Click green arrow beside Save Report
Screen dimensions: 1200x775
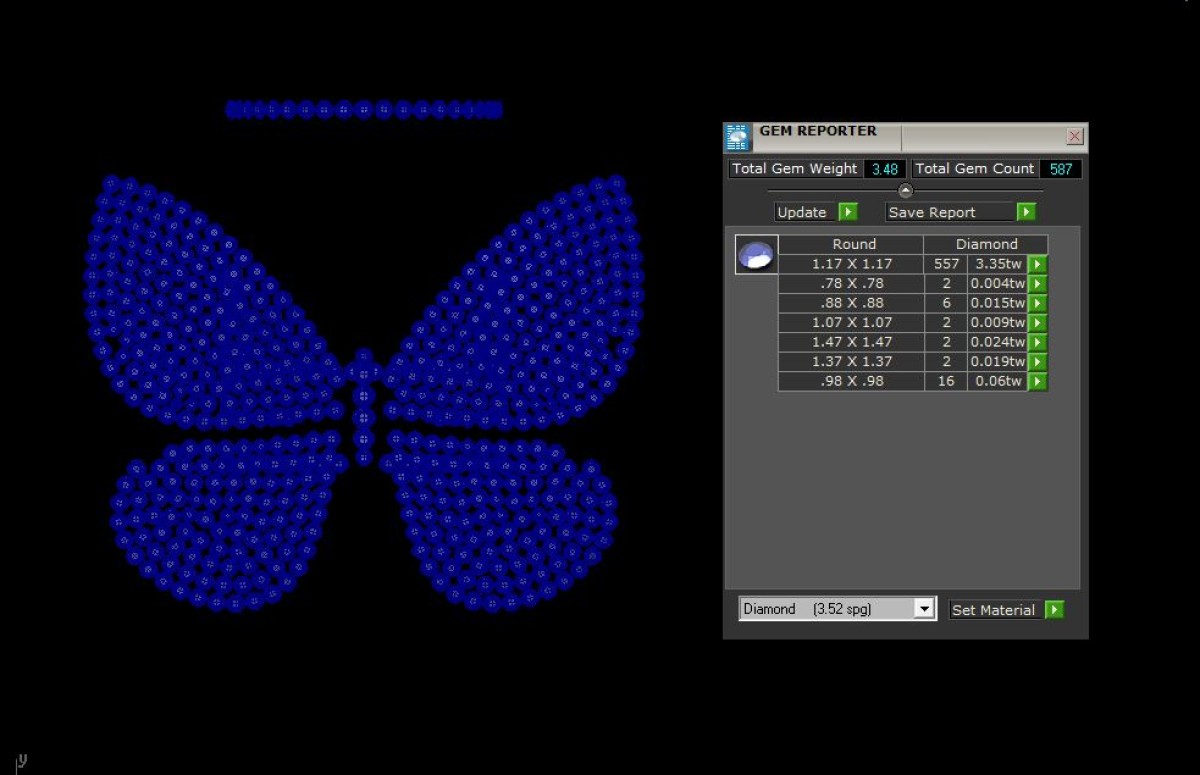point(1026,212)
